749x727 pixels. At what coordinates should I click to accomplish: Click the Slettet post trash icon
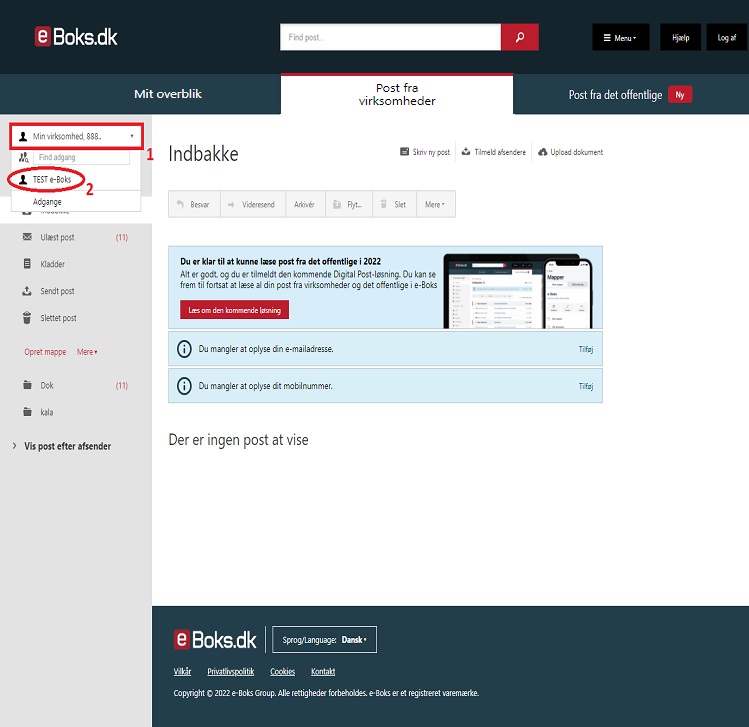pos(27,318)
